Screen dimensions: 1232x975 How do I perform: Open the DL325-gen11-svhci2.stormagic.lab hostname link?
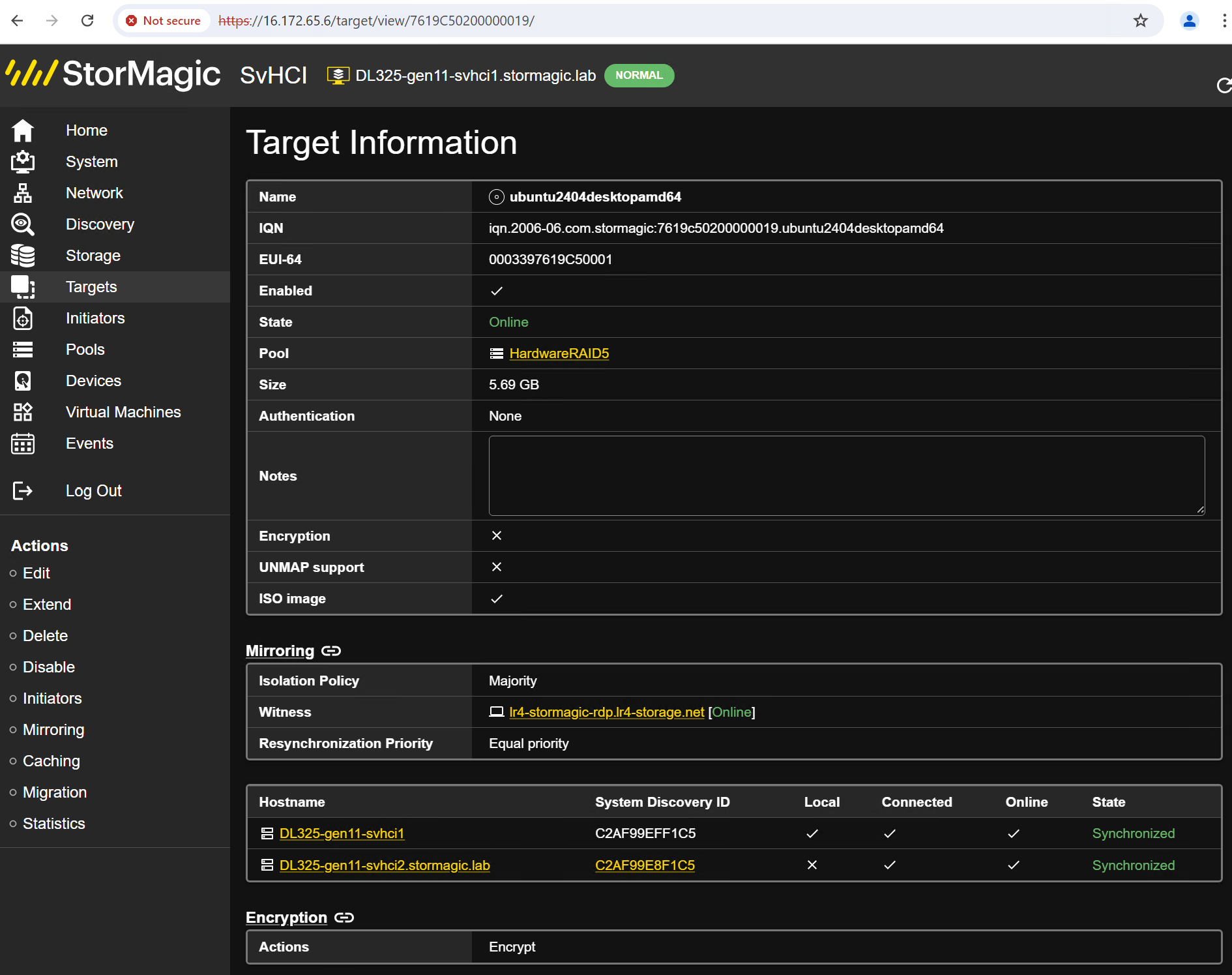pyautogui.click(x=385, y=865)
